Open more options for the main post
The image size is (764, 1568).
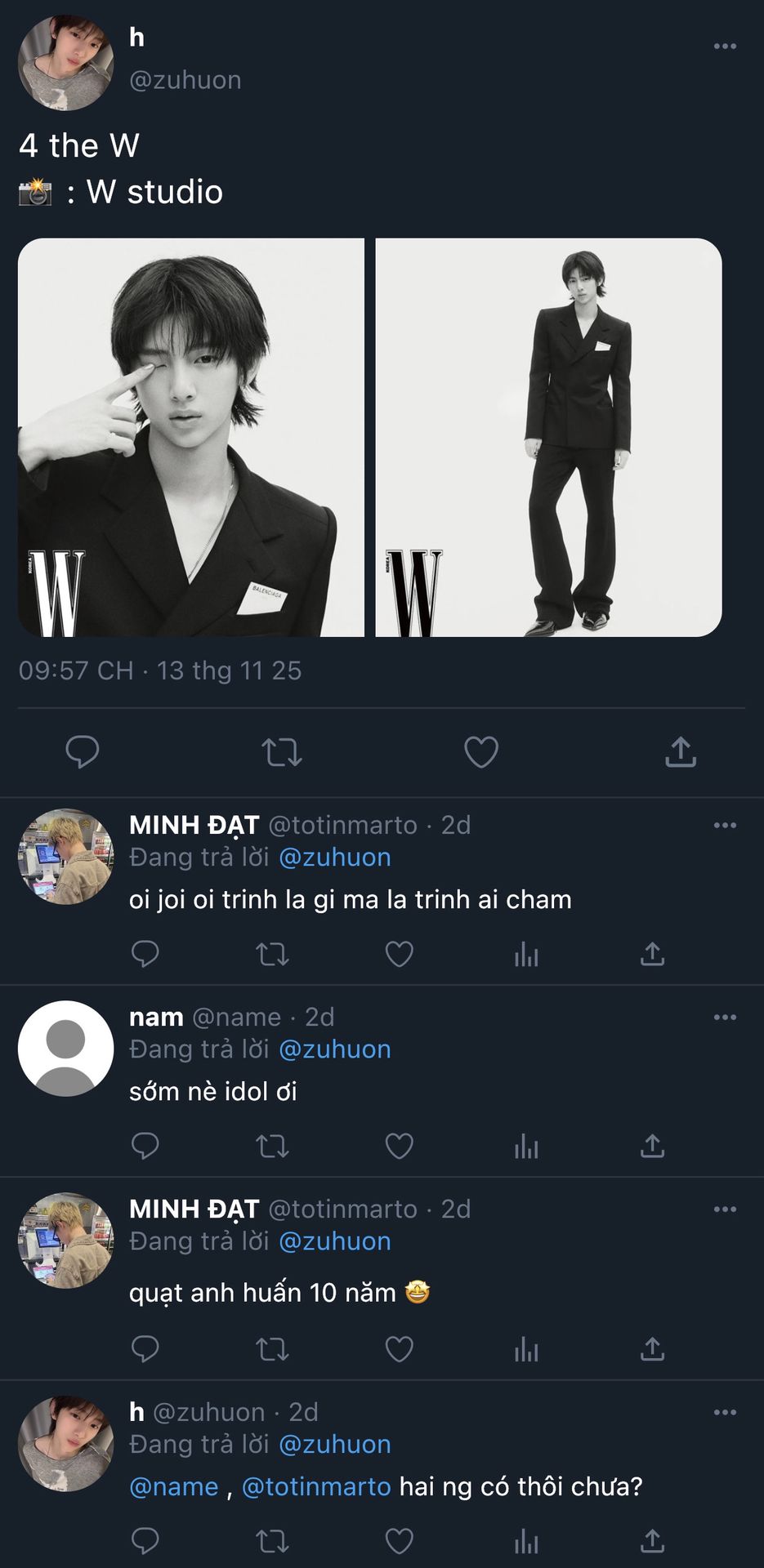tap(725, 47)
